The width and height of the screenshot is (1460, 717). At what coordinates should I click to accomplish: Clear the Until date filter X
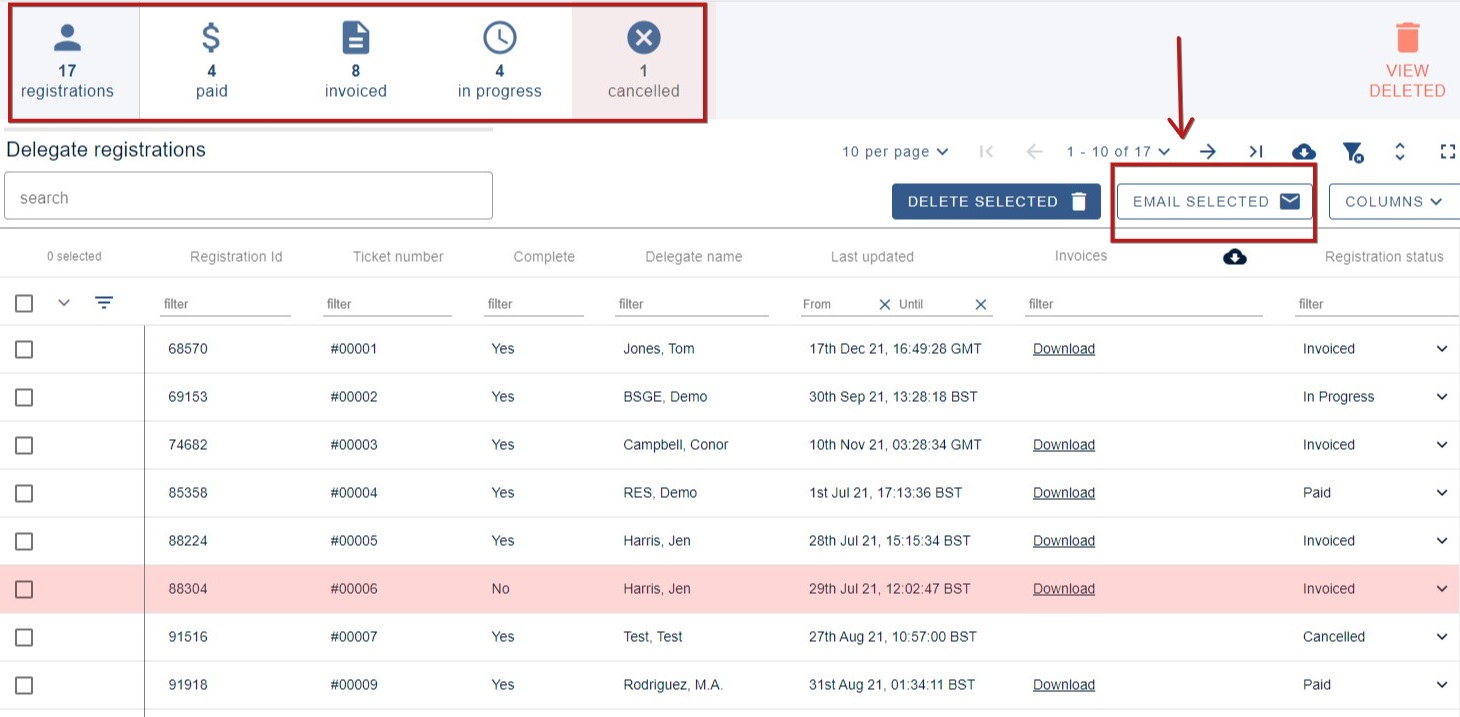[x=980, y=304]
